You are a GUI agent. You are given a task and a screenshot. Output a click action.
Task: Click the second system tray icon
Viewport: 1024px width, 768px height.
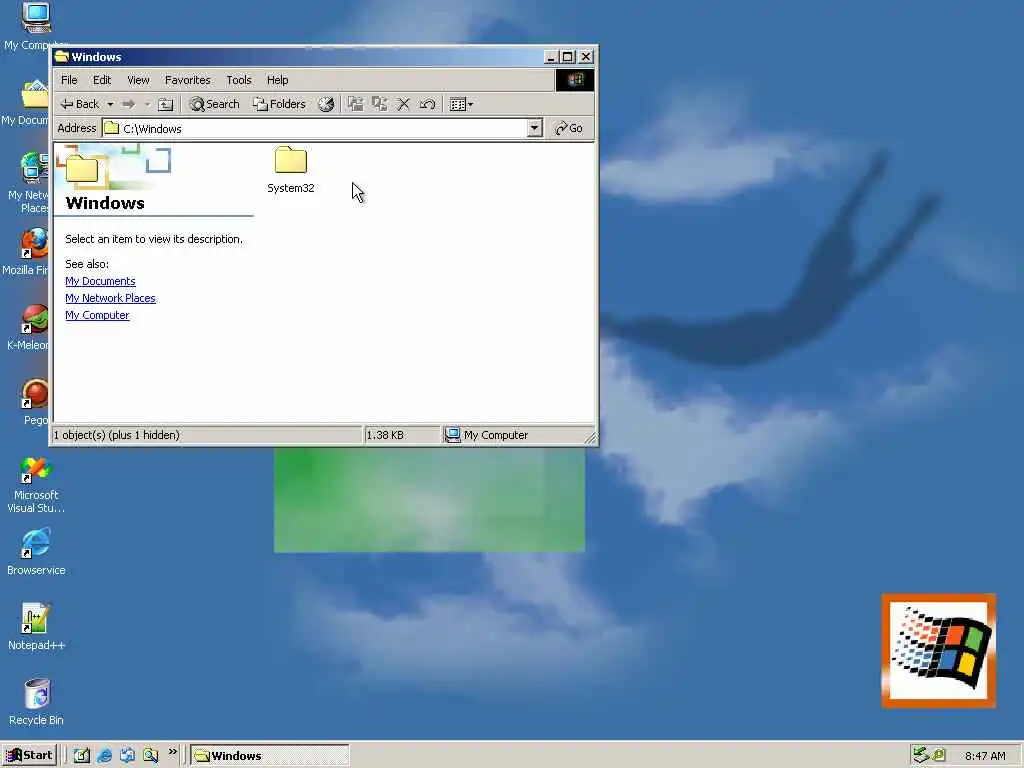click(x=939, y=755)
